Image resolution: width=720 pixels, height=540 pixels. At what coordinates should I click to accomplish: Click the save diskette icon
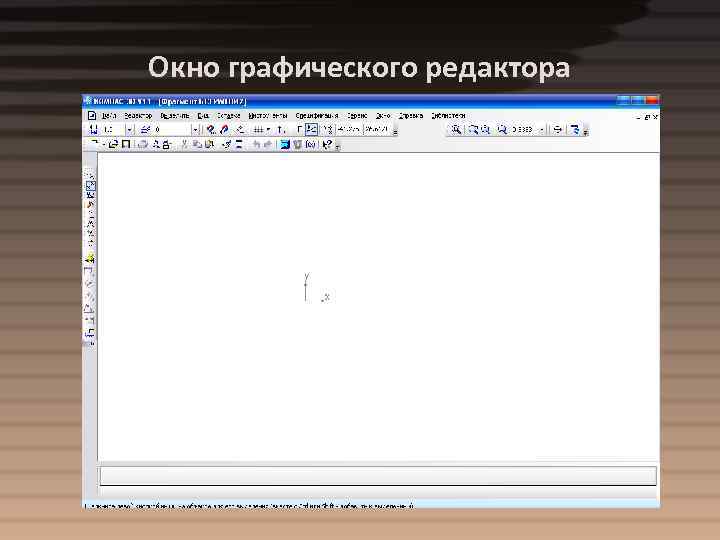pos(125,144)
